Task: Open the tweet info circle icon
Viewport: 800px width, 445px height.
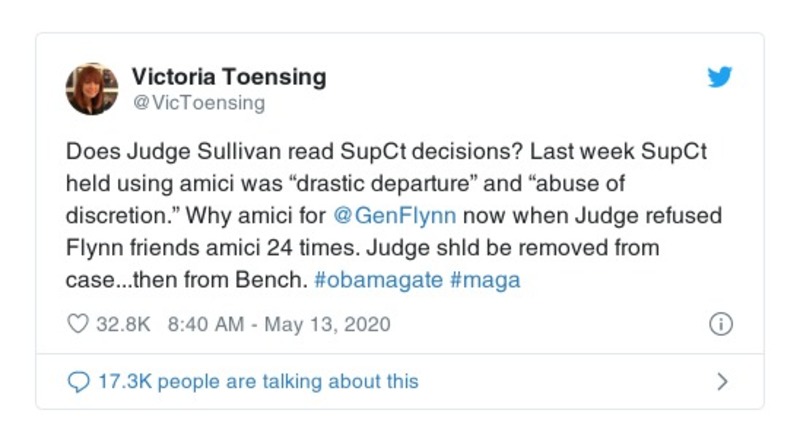Action: click(720, 324)
